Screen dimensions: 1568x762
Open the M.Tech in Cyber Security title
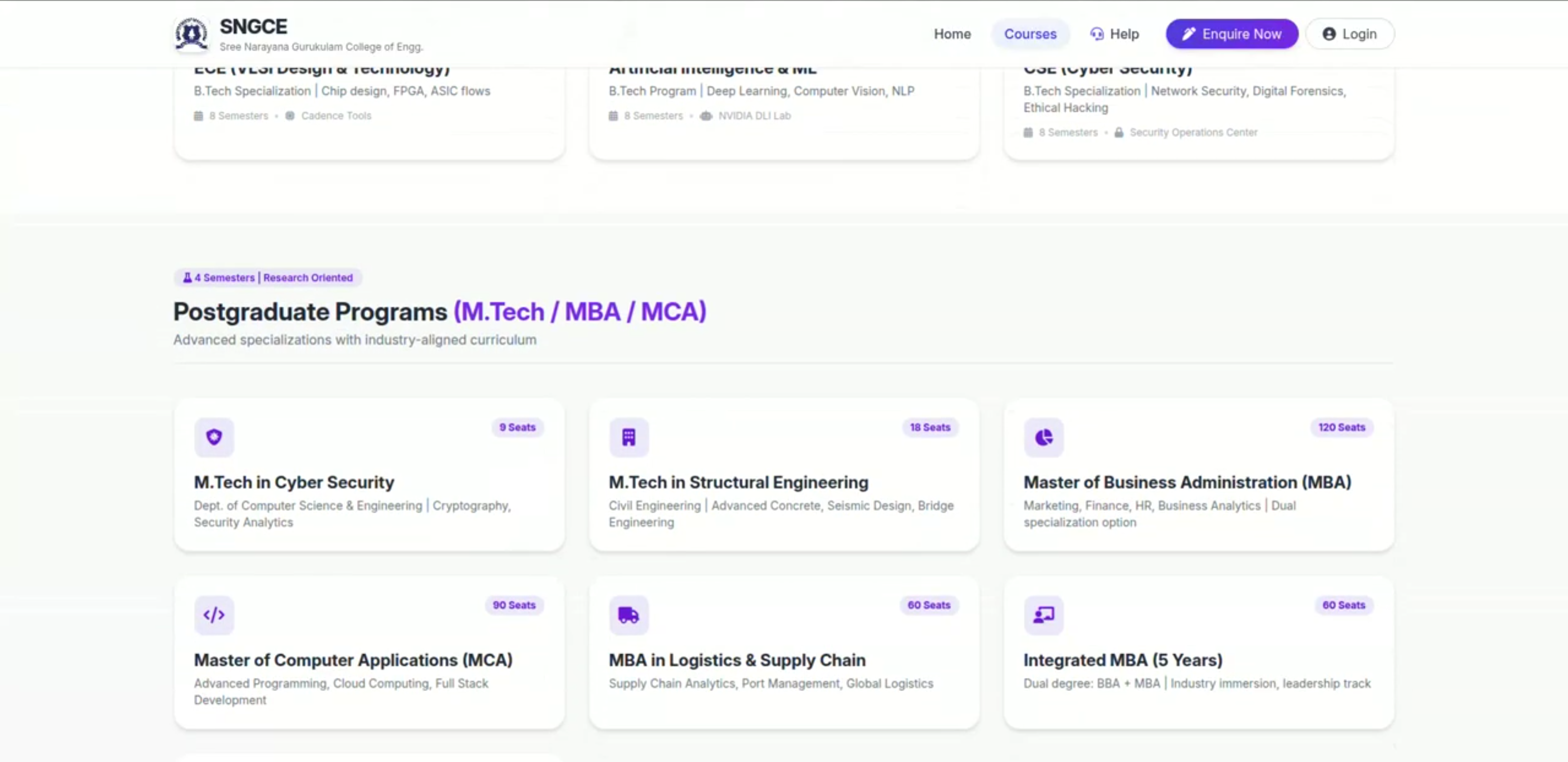[294, 482]
